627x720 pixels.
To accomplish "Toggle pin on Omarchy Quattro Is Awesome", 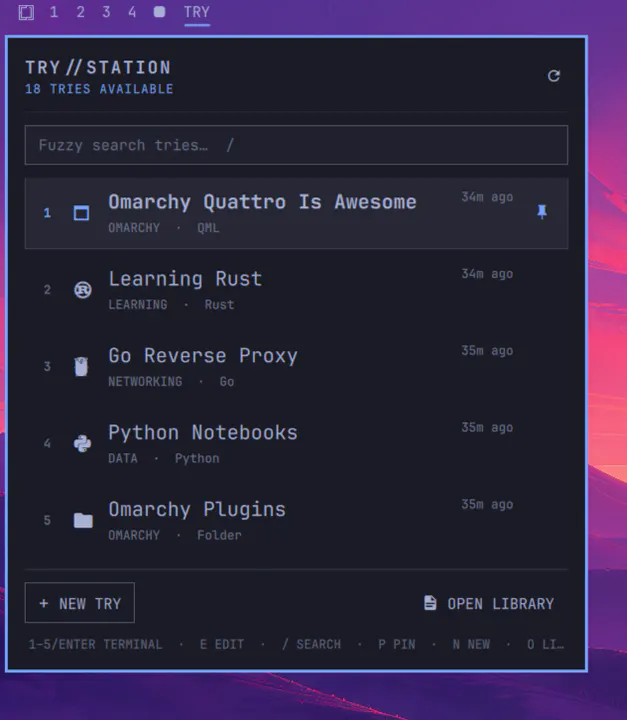I will pos(542,212).
